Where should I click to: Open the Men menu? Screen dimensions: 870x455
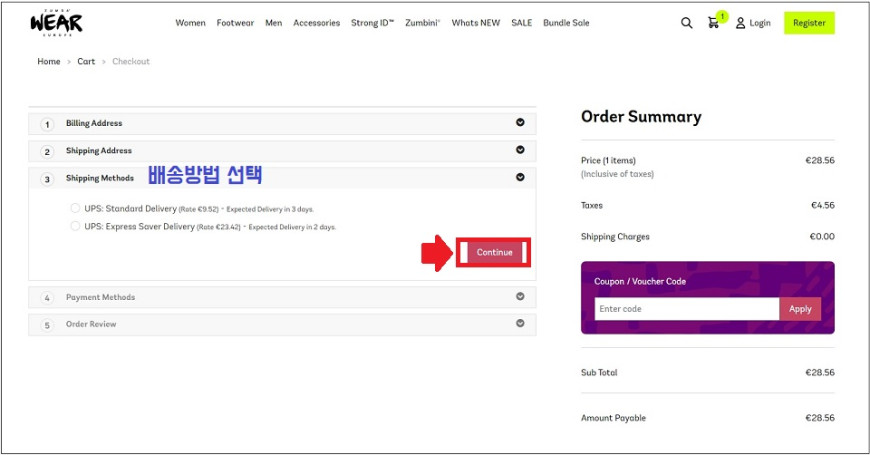coord(274,23)
